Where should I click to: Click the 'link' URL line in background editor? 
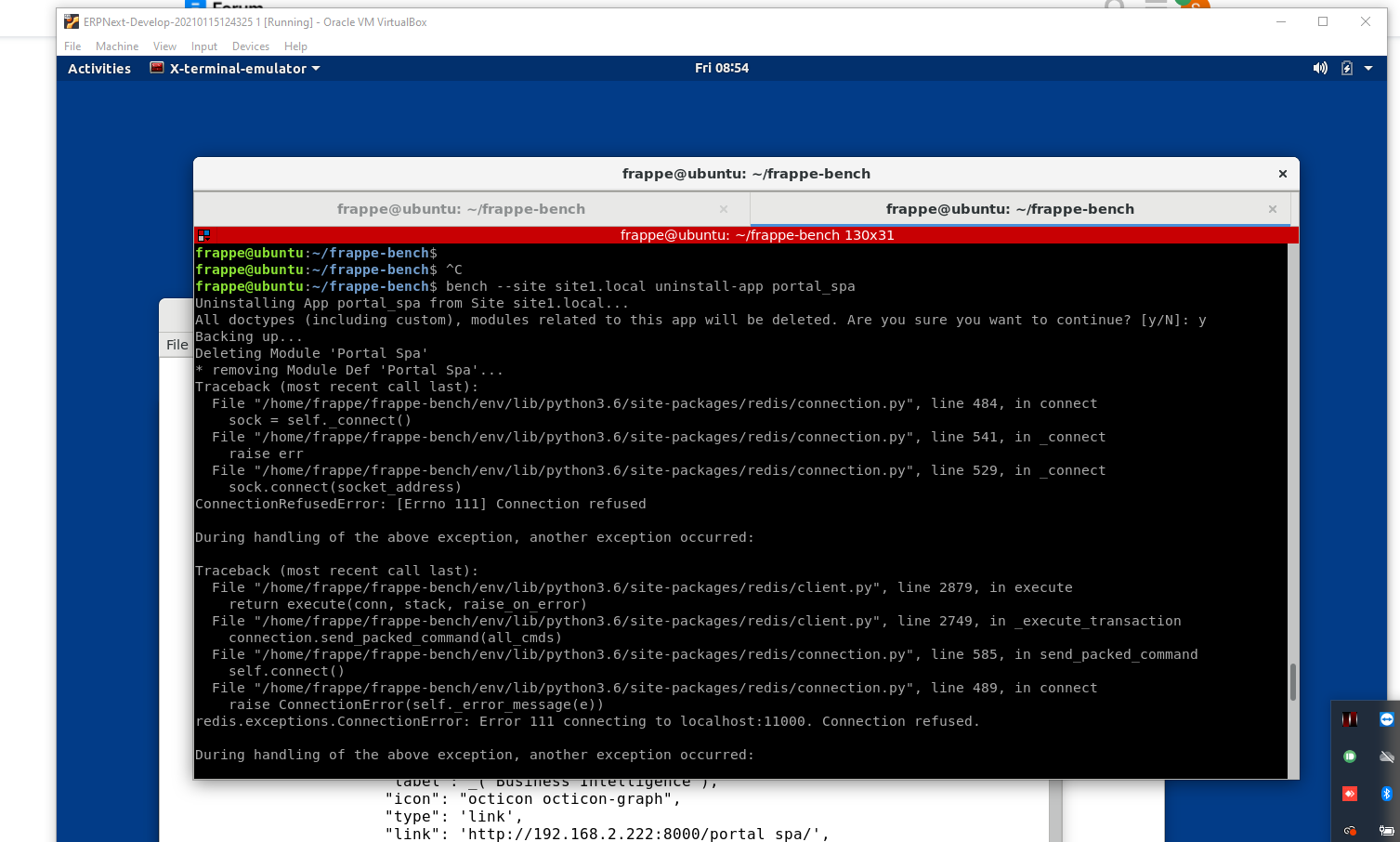[607, 834]
